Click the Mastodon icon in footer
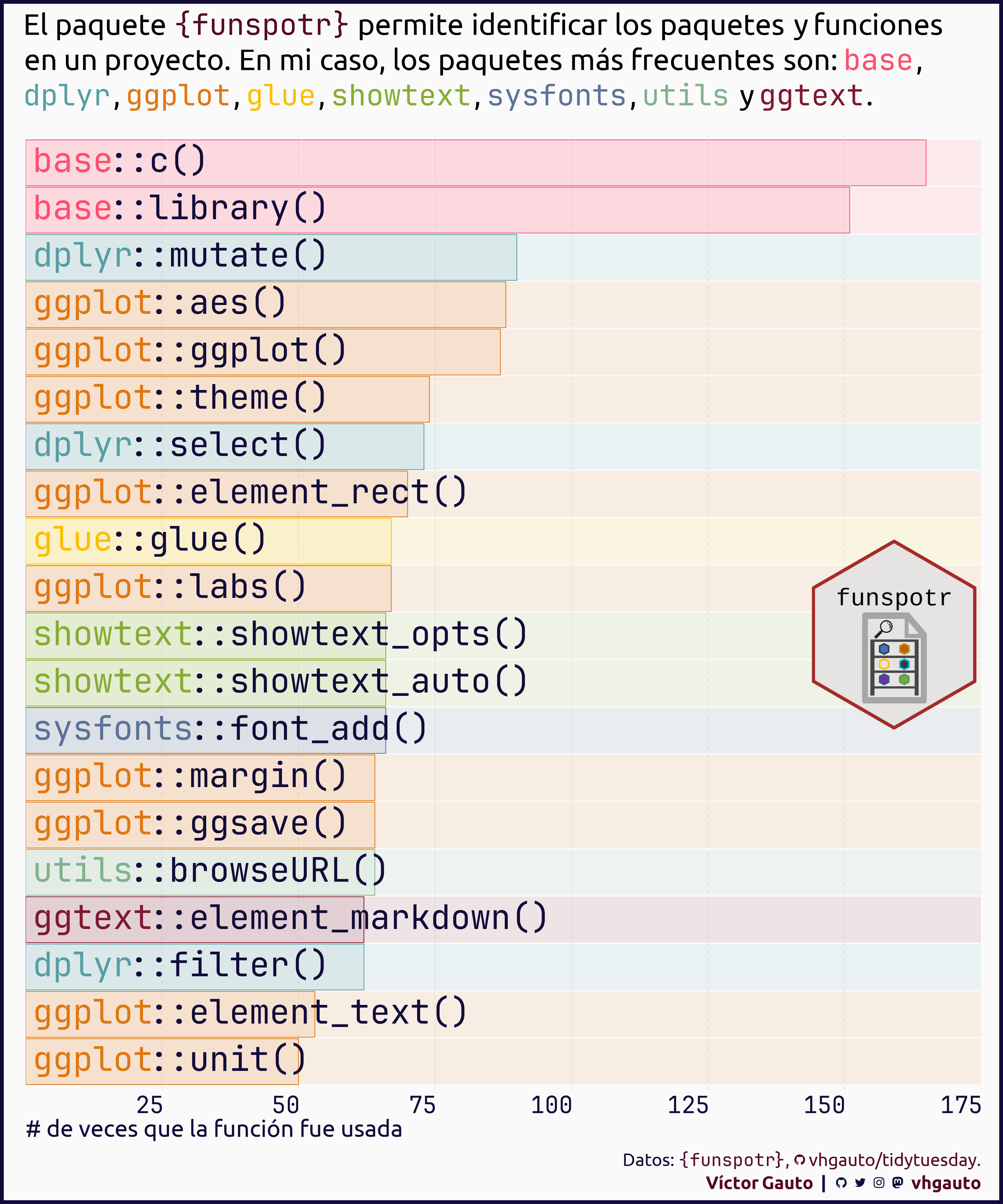The image size is (1003, 1204). pos(897,1183)
